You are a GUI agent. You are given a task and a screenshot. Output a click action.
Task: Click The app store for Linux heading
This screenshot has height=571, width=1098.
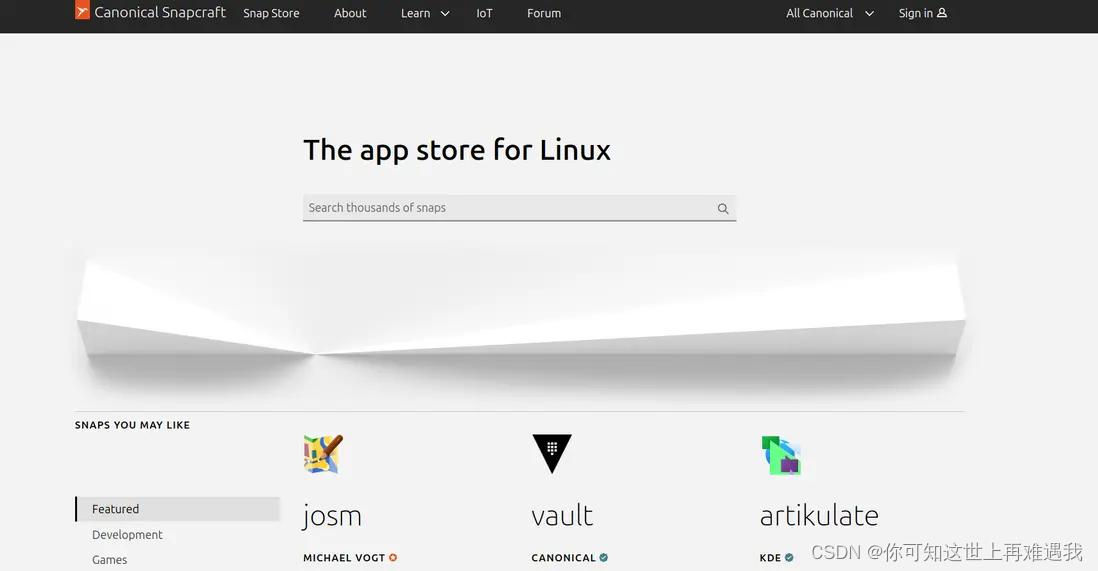(457, 150)
